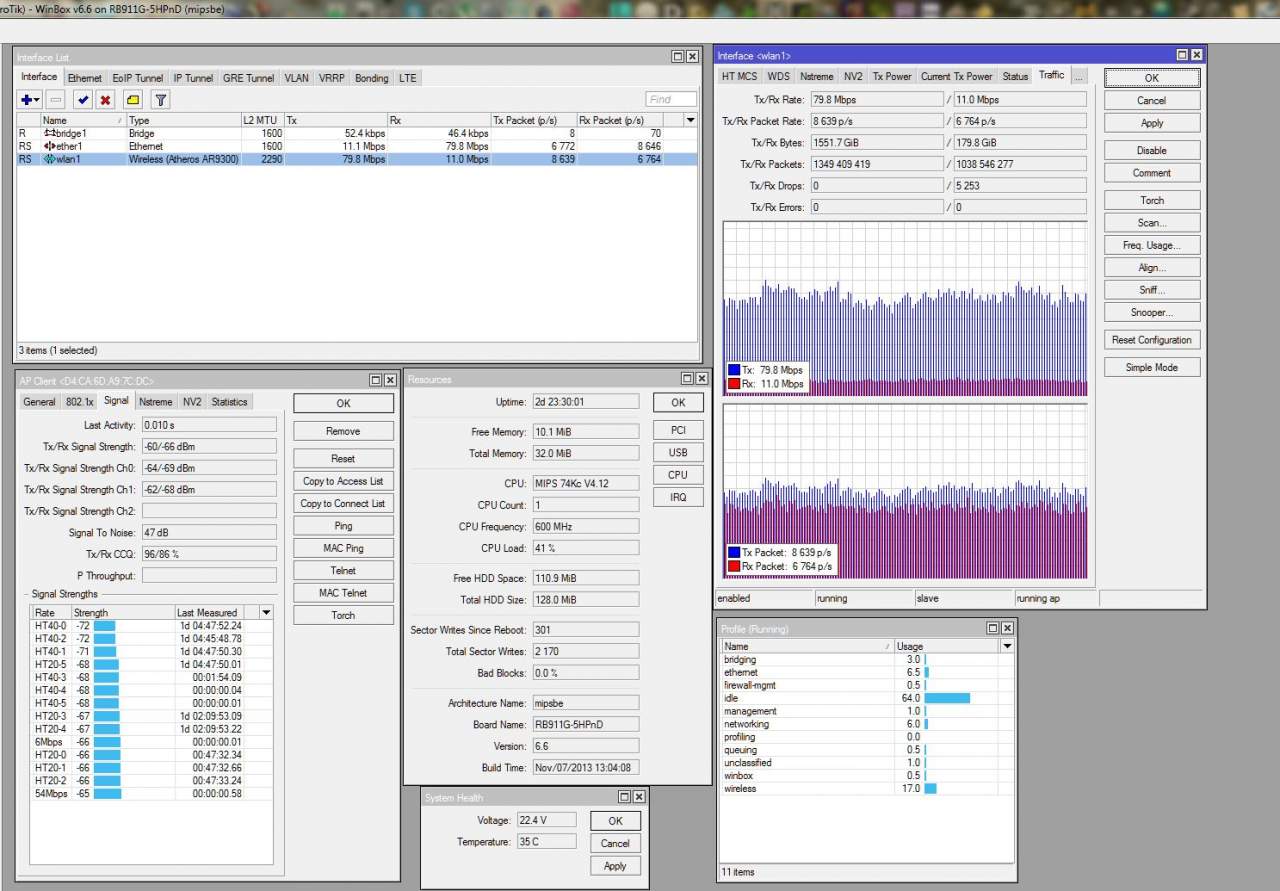Select the bridge1 interface icon in the list
Viewport: 1280px width, 891px height.
tap(49, 133)
